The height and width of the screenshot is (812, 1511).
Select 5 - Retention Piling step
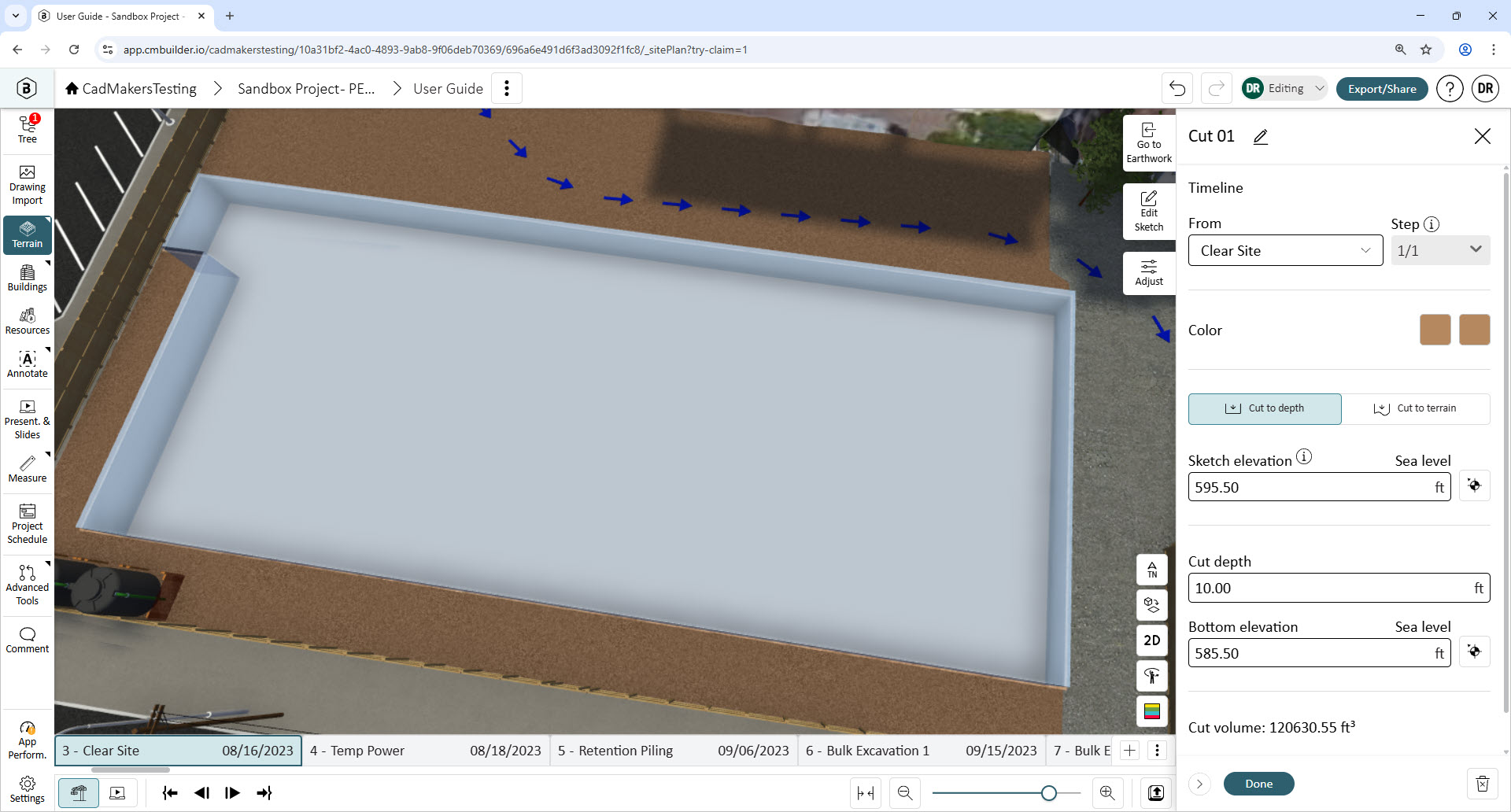point(673,751)
